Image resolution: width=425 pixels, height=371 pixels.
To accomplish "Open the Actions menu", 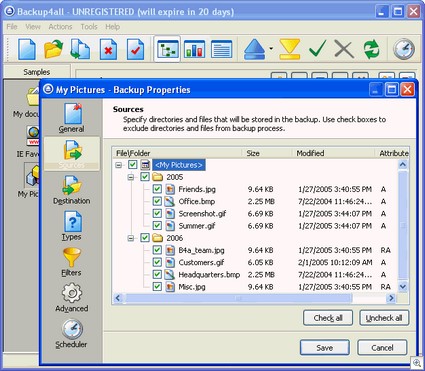I will point(60,27).
